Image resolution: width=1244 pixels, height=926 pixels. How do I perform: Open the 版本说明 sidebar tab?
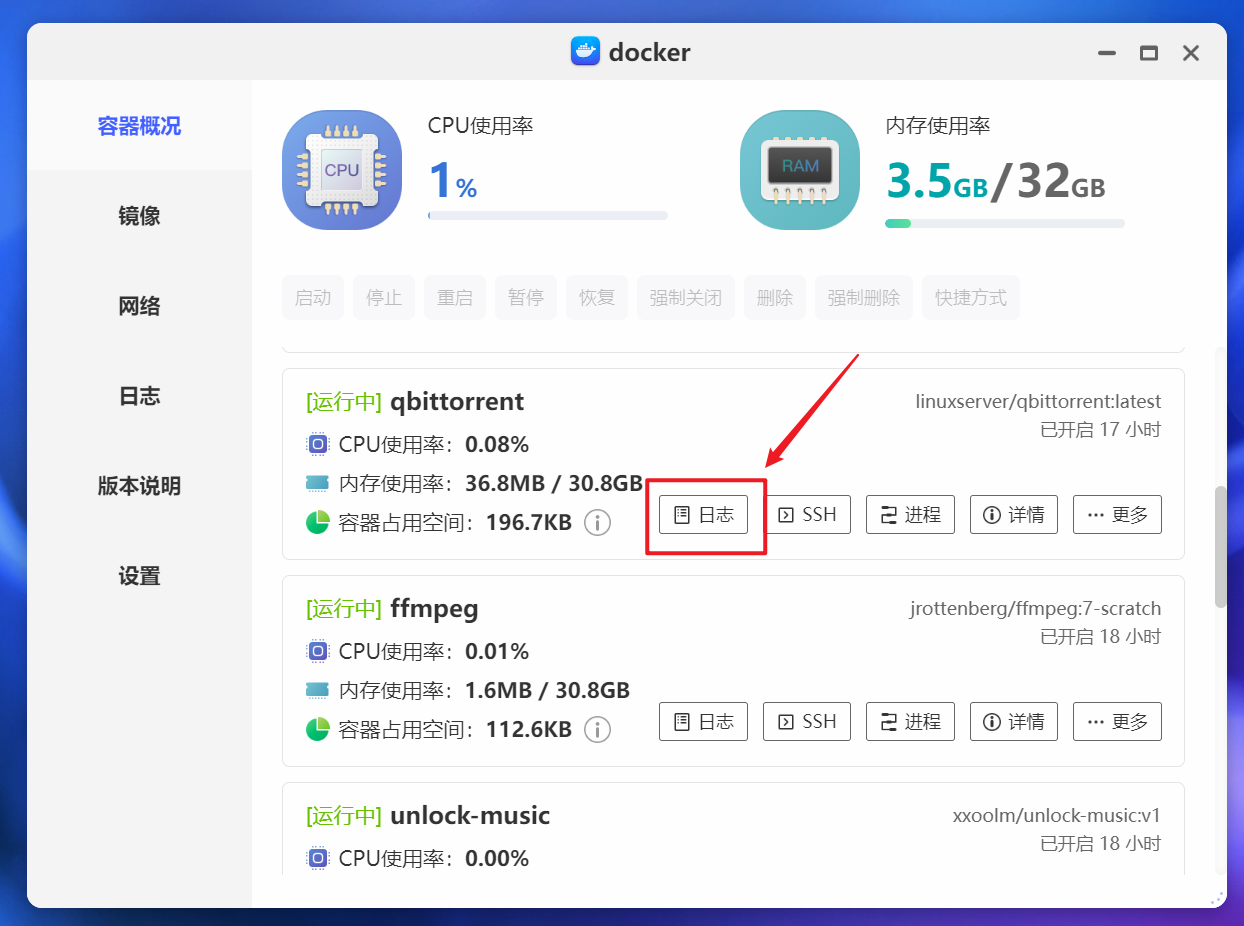click(139, 486)
